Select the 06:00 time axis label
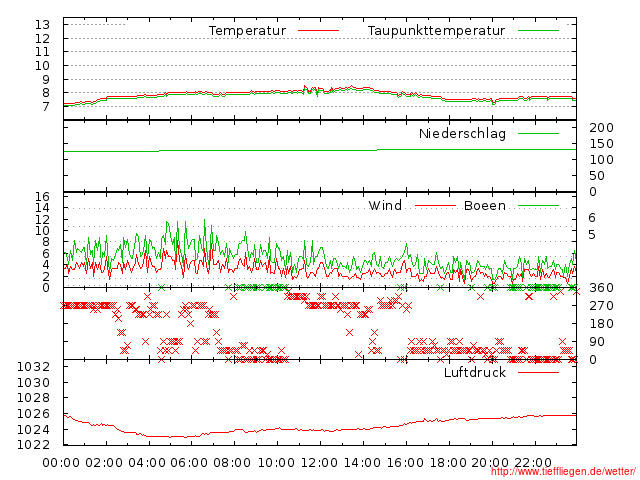 [189, 463]
